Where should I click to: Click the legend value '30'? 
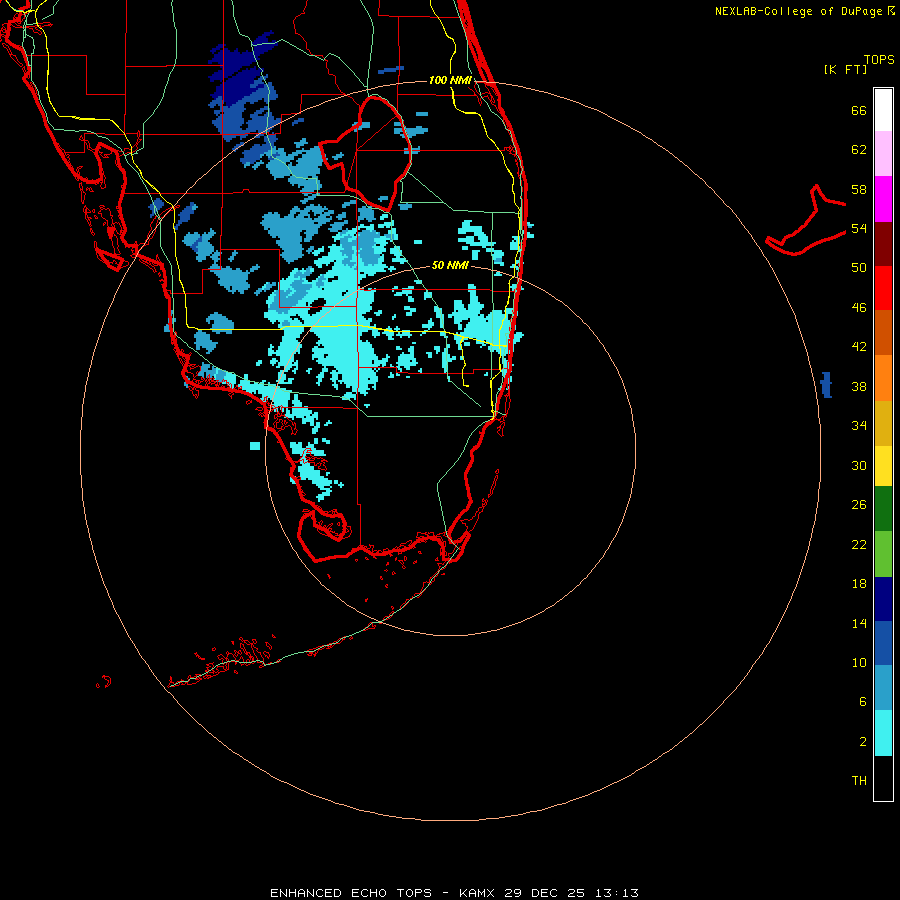(x=859, y=465)
